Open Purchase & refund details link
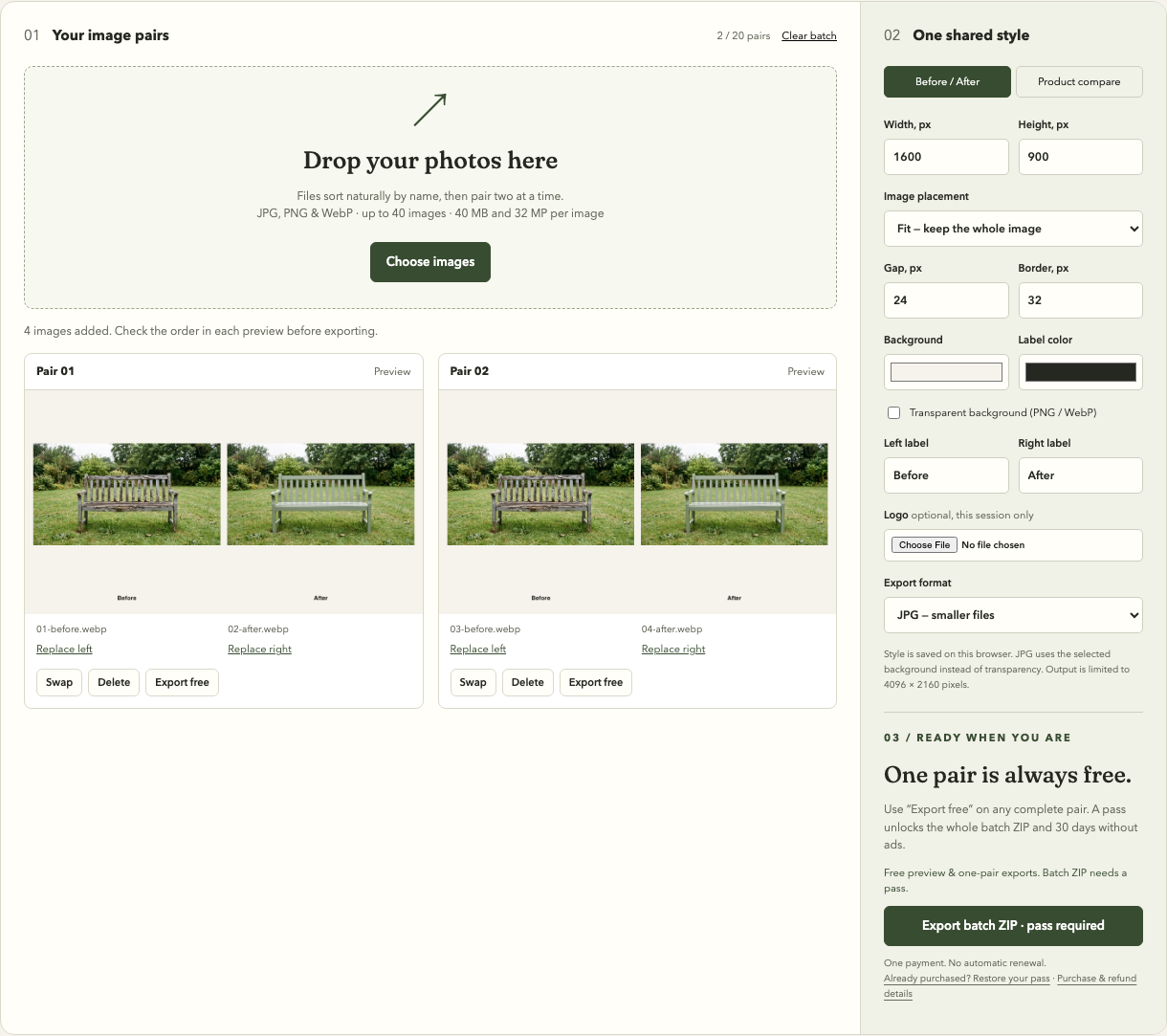The image size is (1167, 1036). click(1096, 979)
